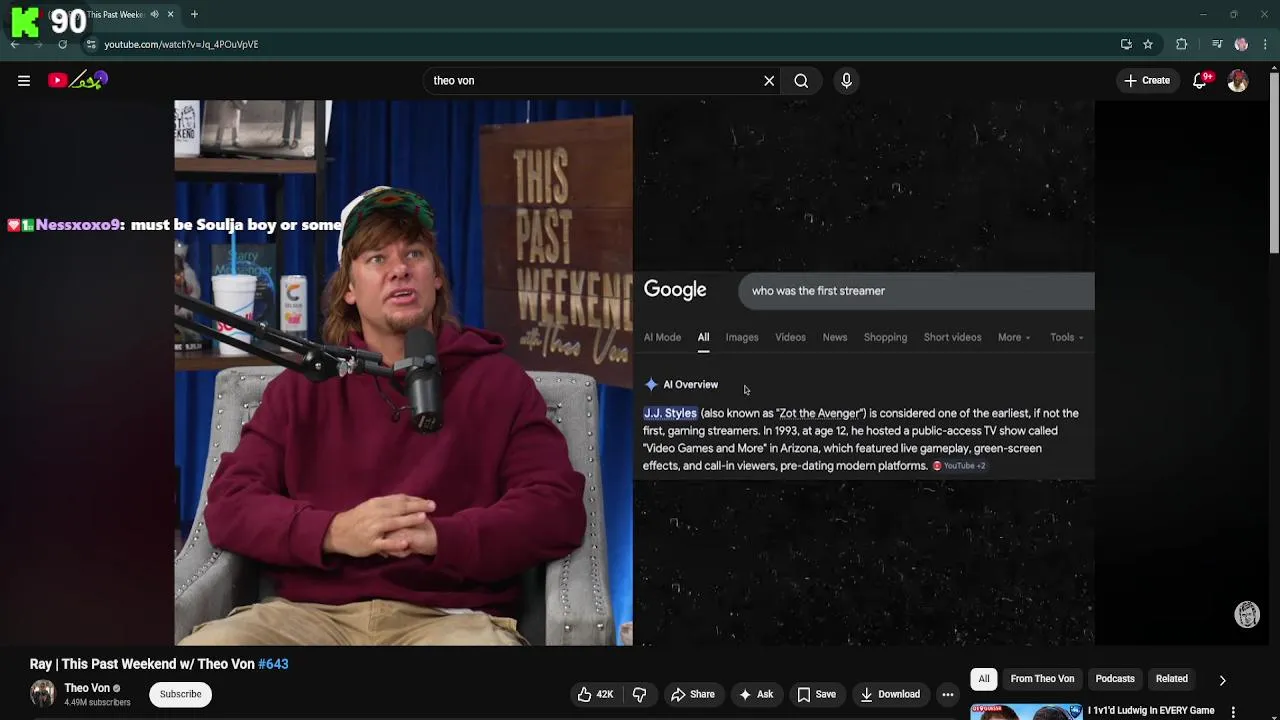Open the Chrome profile avatar
Screen dimensions: 1280x720
coord(1241,44)
